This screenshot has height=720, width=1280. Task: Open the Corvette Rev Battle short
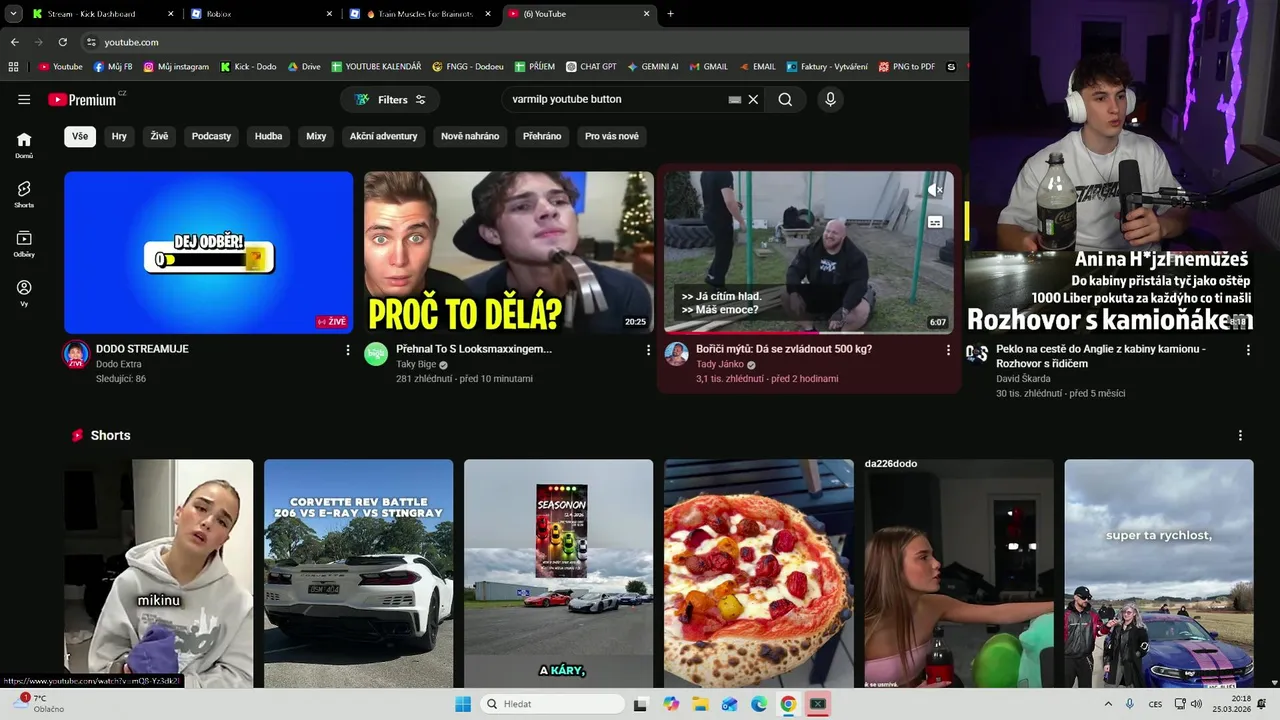point(358,573)
